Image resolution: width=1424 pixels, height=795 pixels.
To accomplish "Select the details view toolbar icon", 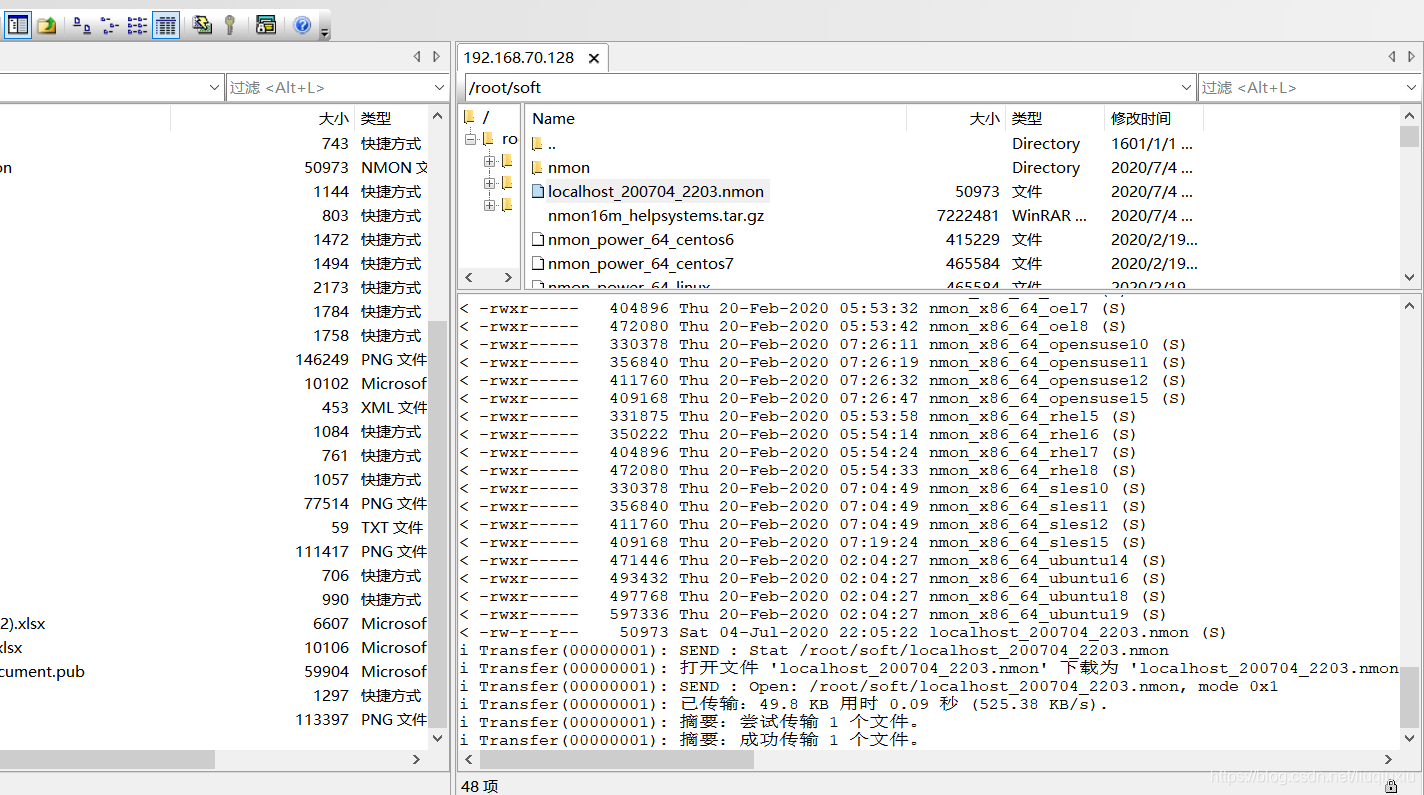I will point(166,25).
